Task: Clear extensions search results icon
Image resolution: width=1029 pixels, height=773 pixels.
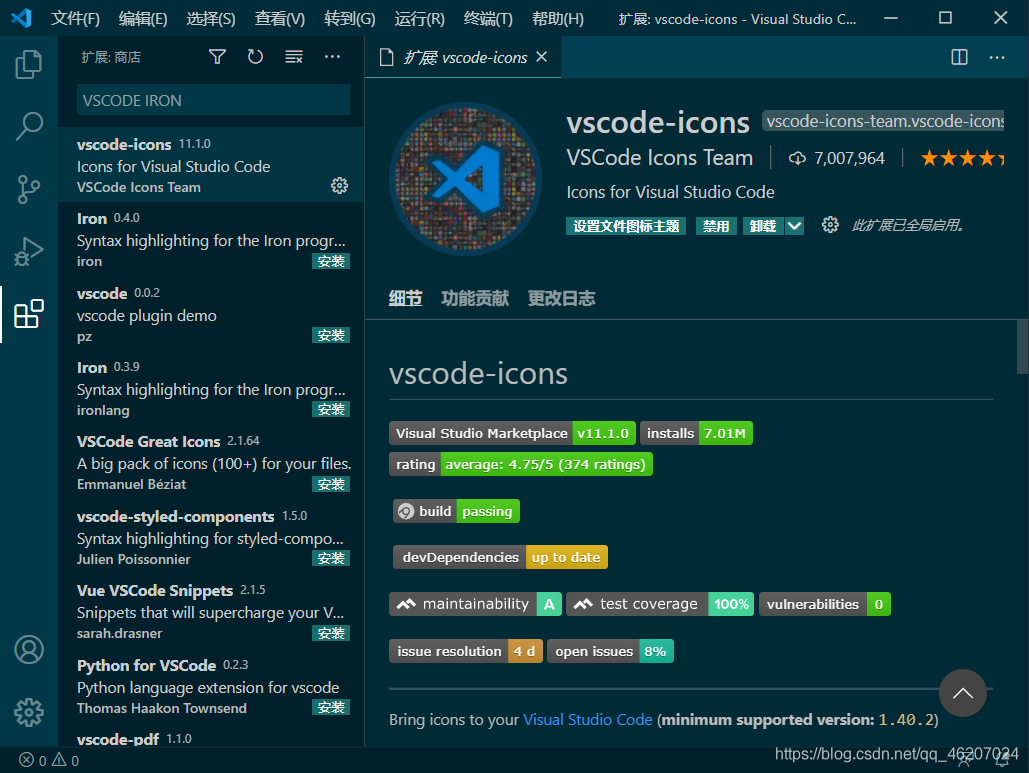Action: pos(293,57)
